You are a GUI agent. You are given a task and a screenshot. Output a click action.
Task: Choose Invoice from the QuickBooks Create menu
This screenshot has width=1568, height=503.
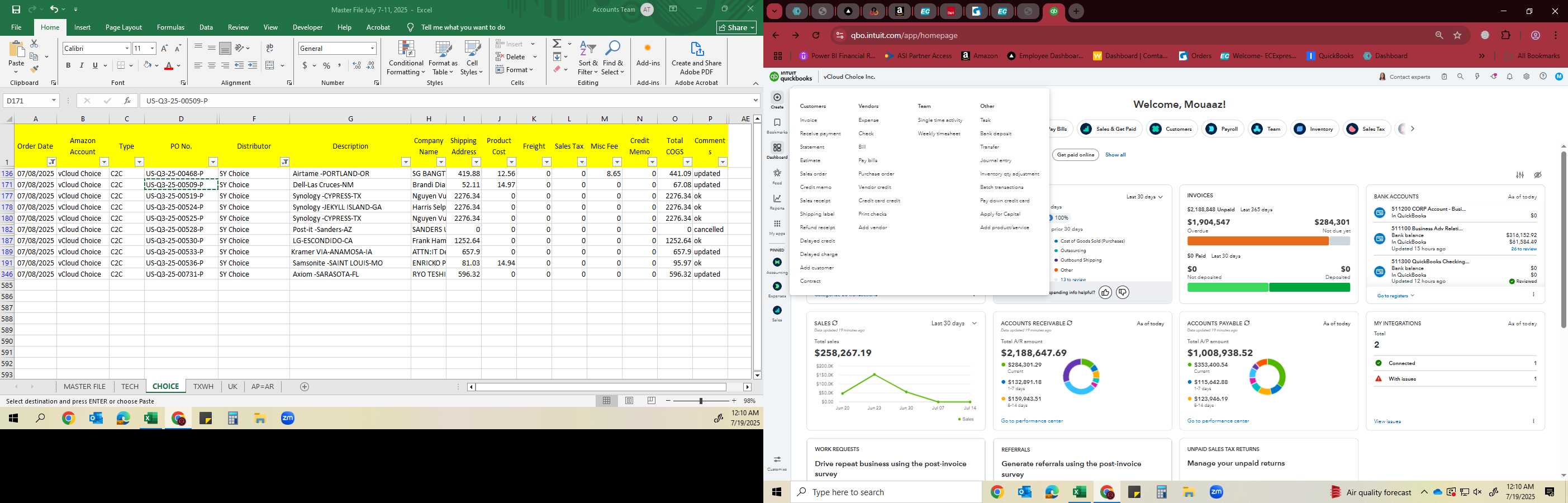[x=809, y=120]
